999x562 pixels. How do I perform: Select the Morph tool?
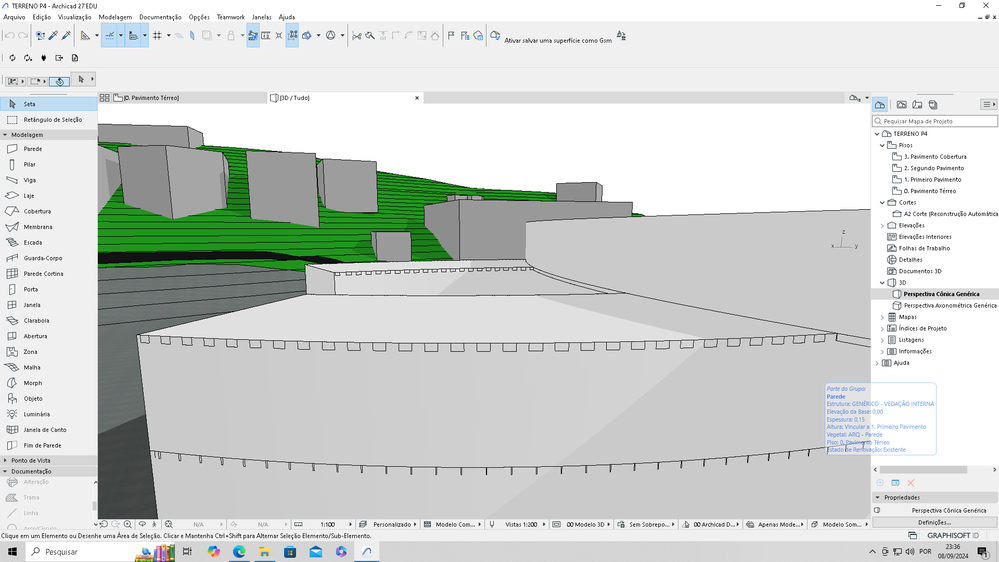click(x=33, y=383)
